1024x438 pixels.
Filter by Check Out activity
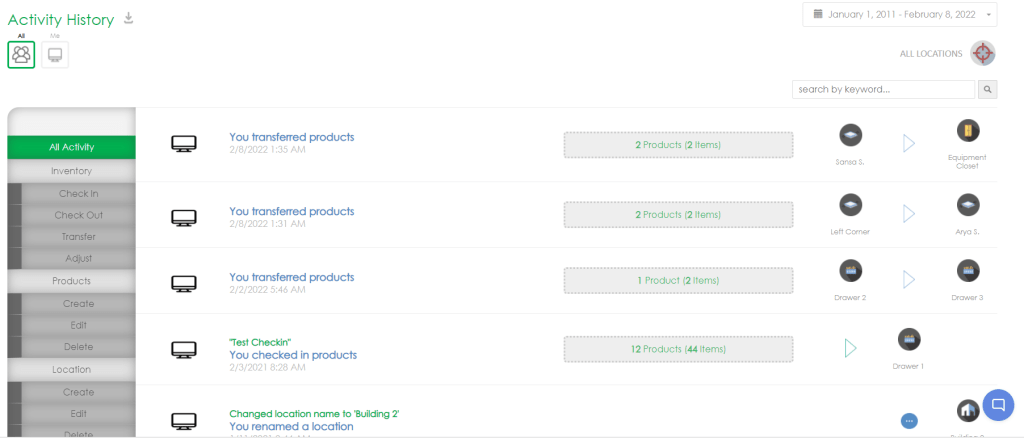point(78,215)
